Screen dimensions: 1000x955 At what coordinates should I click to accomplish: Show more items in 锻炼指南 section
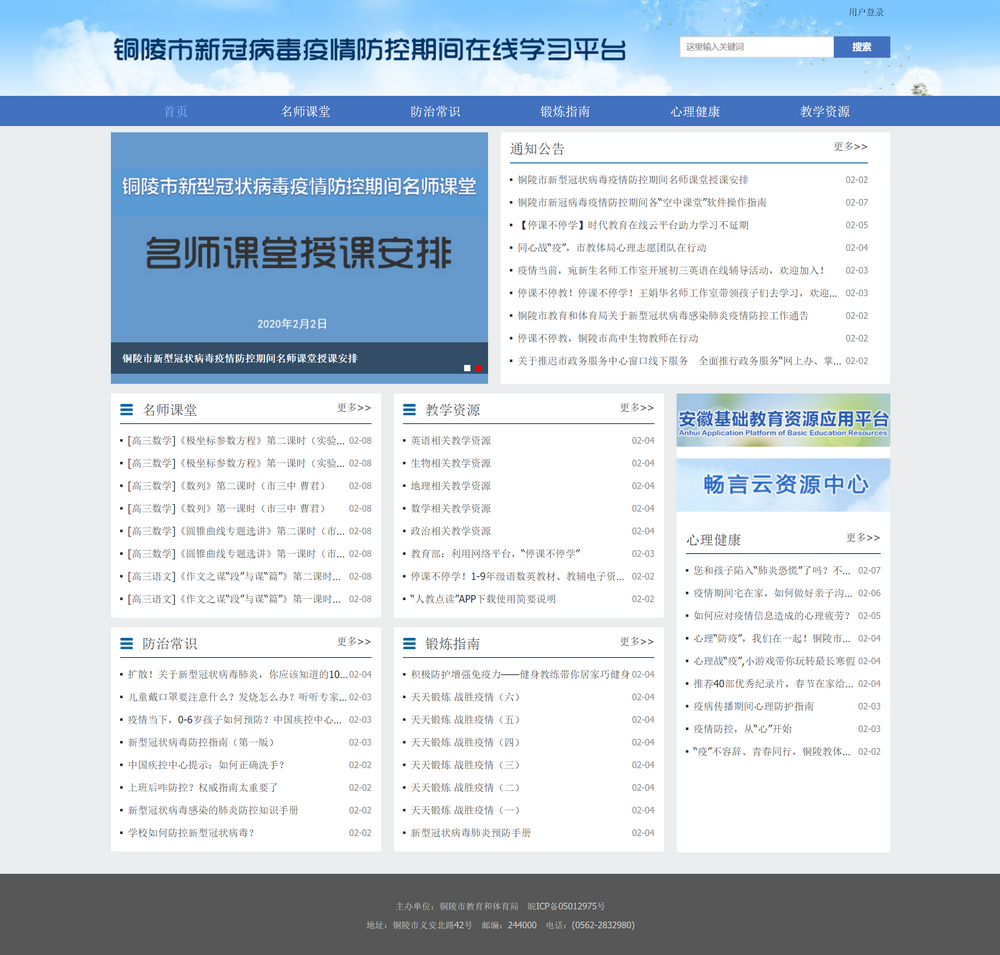(636, 642)
